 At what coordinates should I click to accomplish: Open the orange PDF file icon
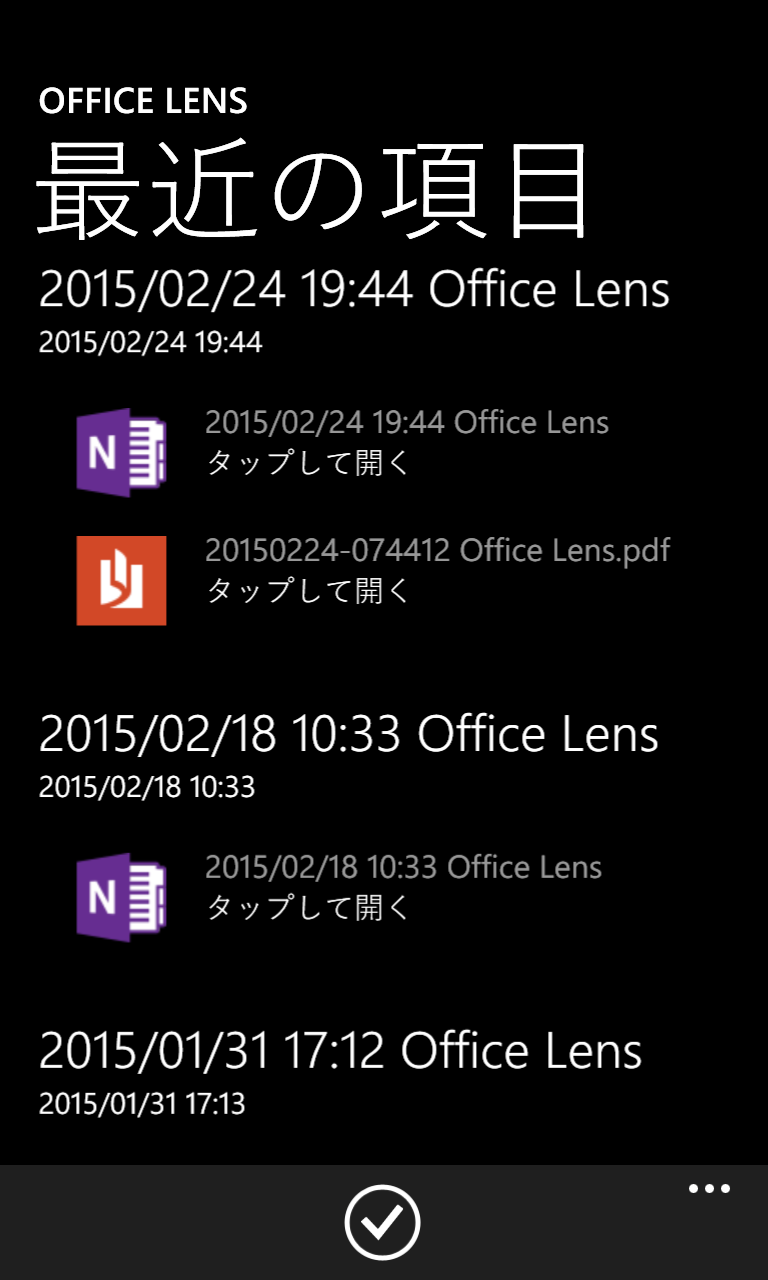121,580
